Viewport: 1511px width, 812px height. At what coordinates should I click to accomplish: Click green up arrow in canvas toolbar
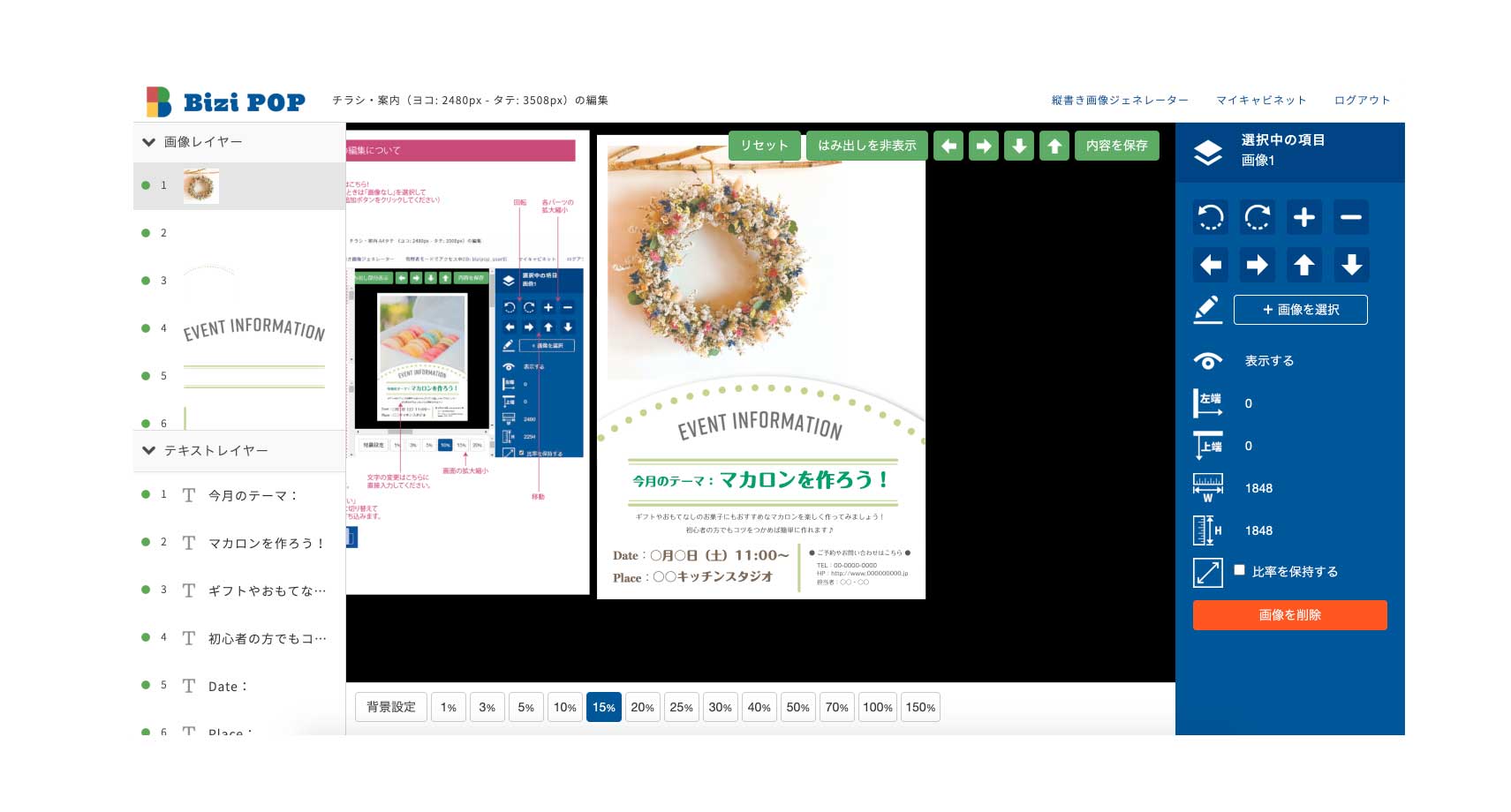pyautogui.click(x=1054, y=146)
